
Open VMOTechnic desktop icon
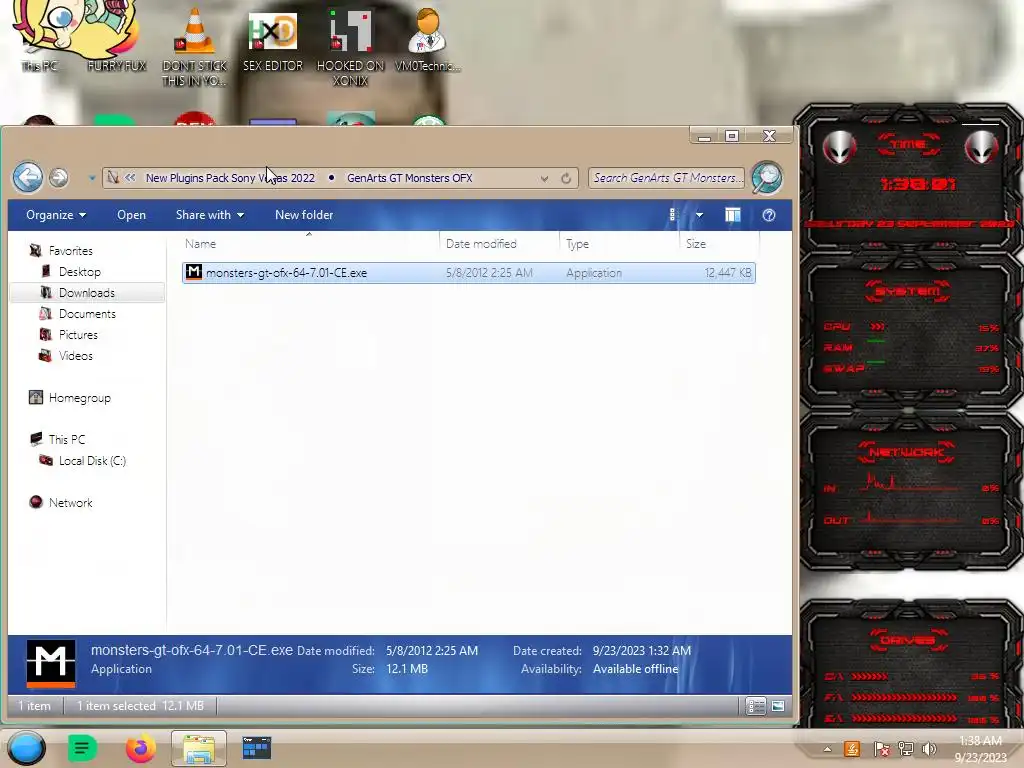[x=428, y=40]
